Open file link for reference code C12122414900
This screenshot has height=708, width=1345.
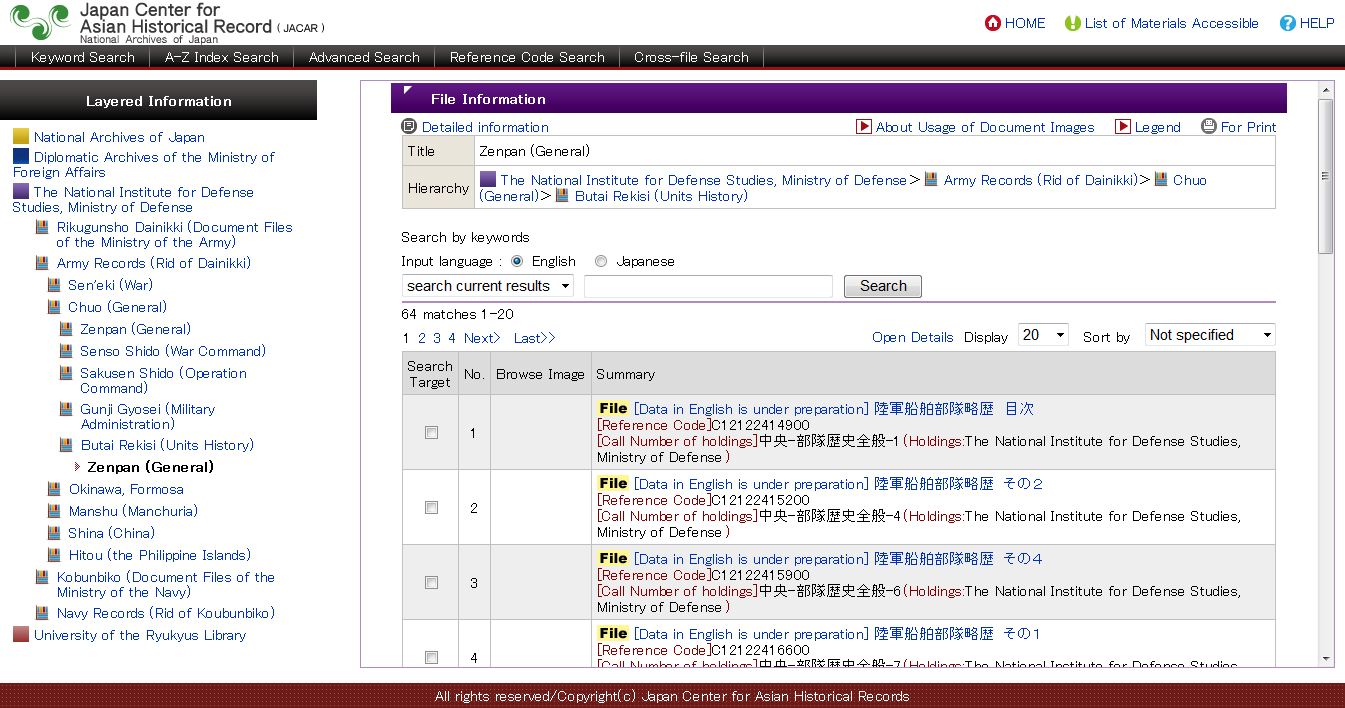coord(834,409)
